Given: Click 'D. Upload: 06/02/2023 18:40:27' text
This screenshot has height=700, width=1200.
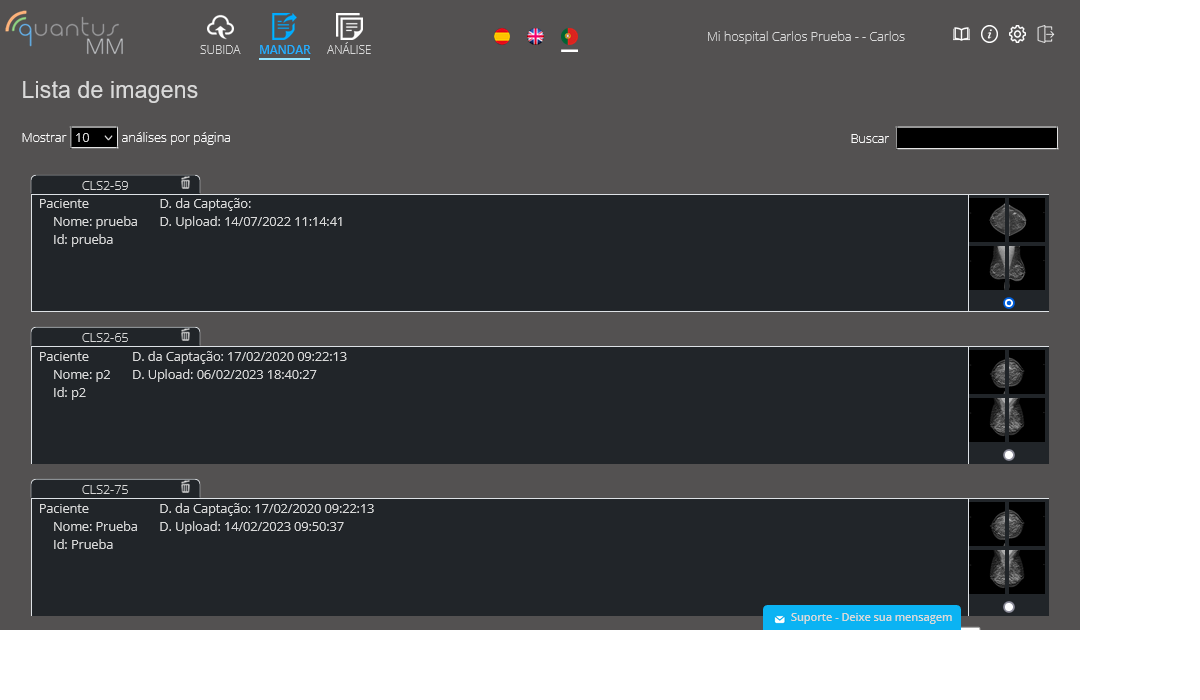Looking at the screenshot, I should pos(225,374).
